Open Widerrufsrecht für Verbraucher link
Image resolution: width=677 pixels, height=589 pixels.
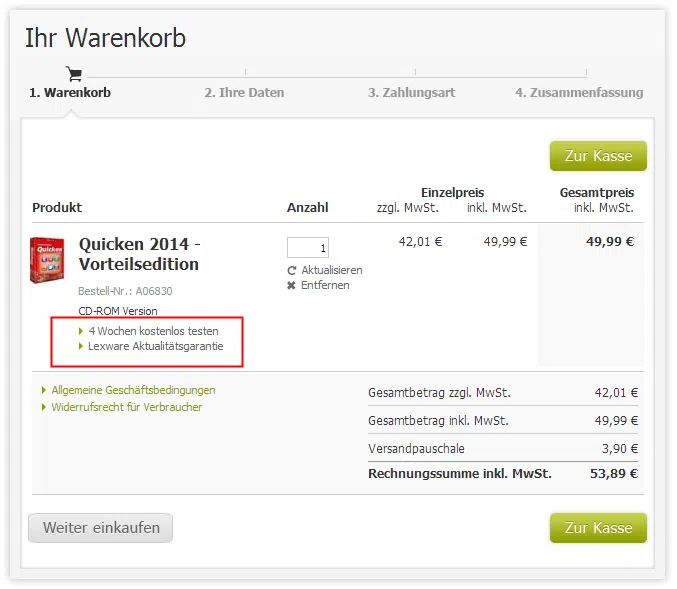click(127, 407)
